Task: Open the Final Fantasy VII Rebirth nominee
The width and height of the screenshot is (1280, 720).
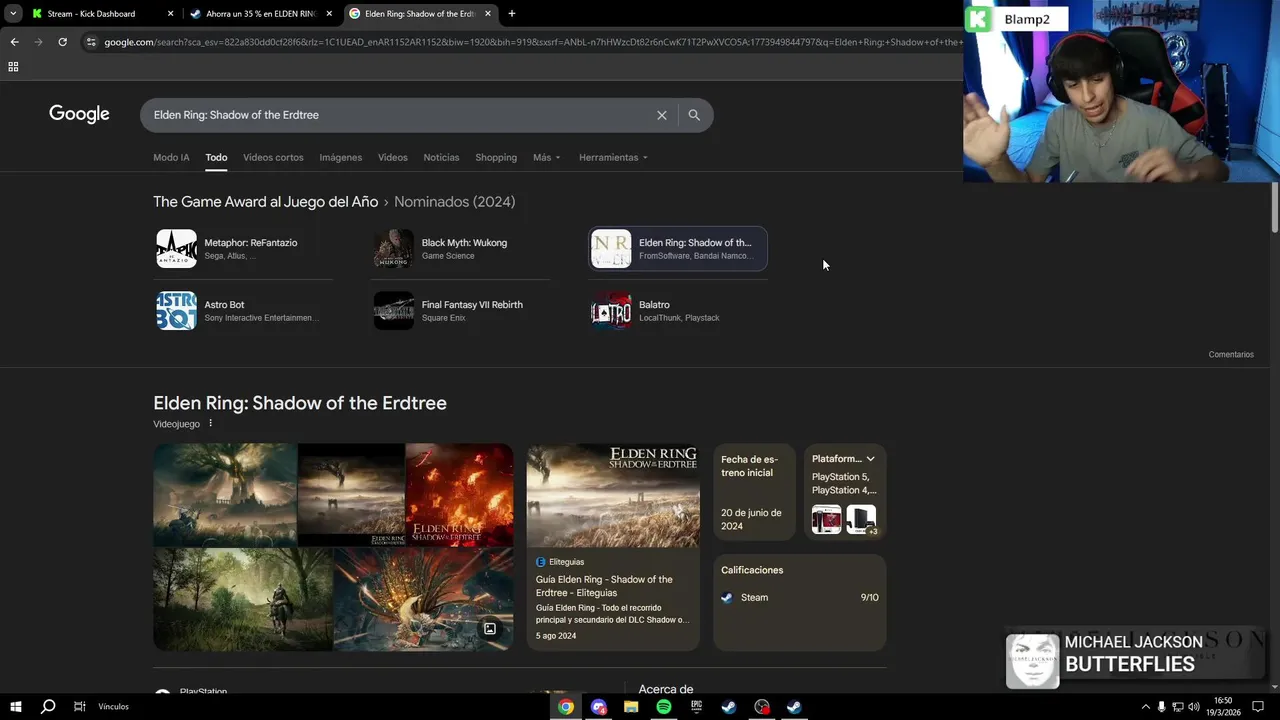Action: coord(460,311)
